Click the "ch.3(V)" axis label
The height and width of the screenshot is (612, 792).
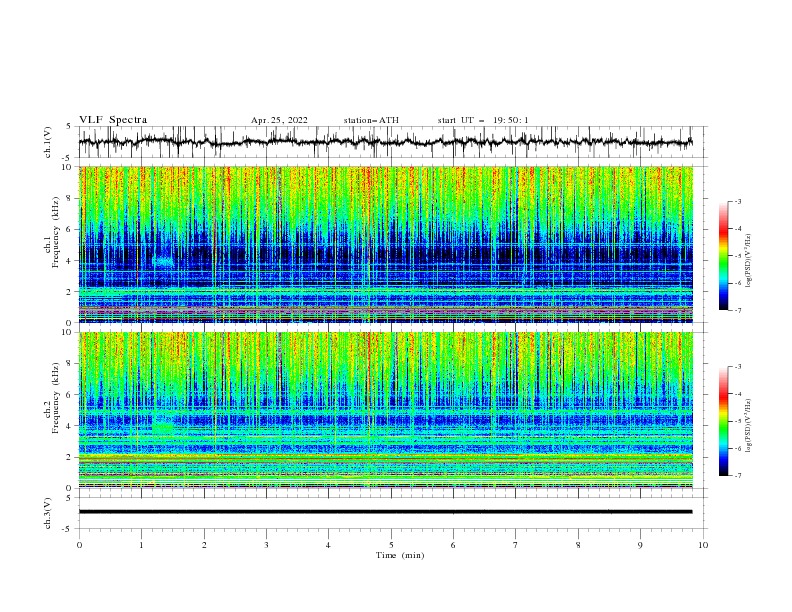pyautogui.click(x=48, y=513)
